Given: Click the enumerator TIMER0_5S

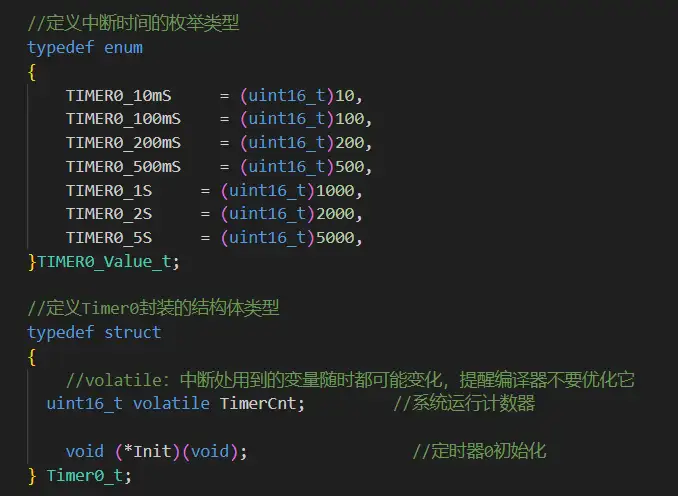Looking at the screenshot, I should (109, 237).
